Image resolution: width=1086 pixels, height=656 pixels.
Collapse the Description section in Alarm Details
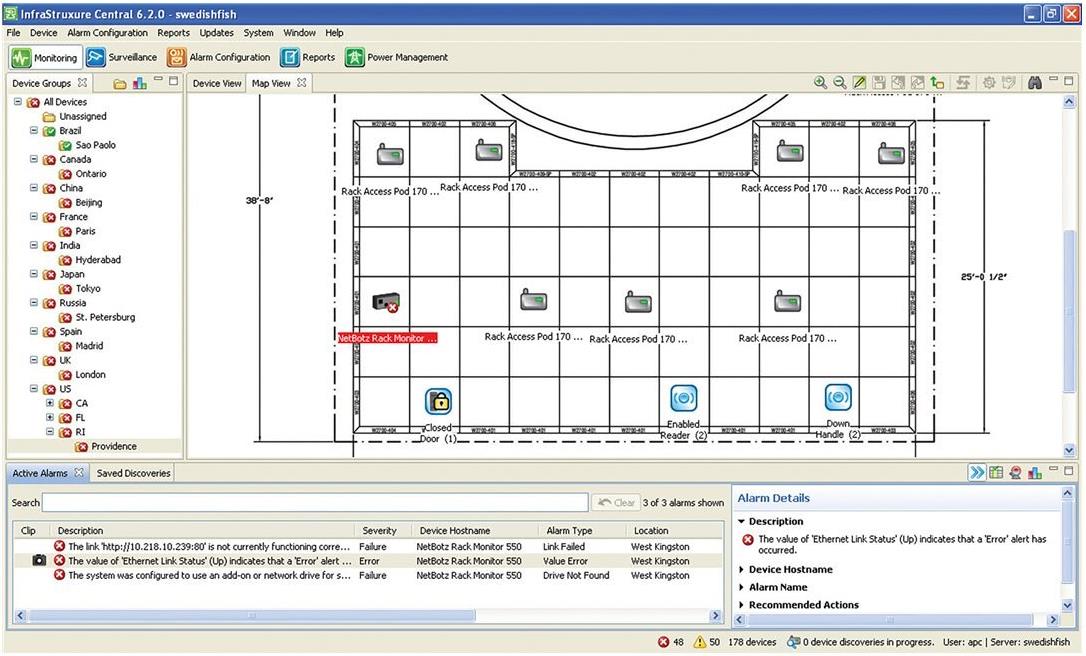[741, 521]
